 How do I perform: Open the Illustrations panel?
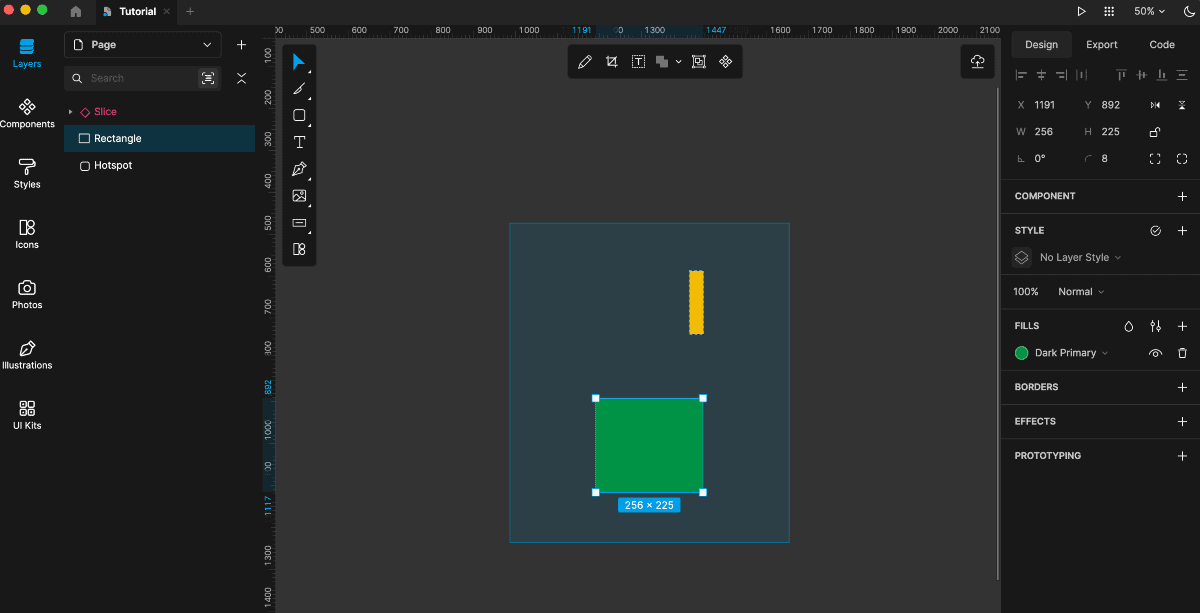27,354
